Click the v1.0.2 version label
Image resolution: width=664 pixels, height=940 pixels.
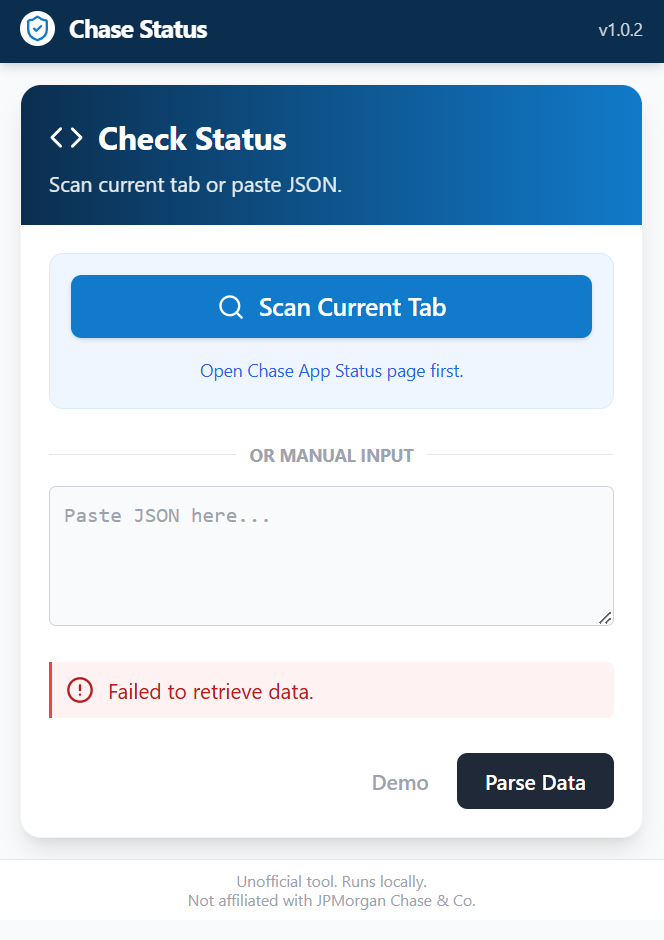(620, 30)
